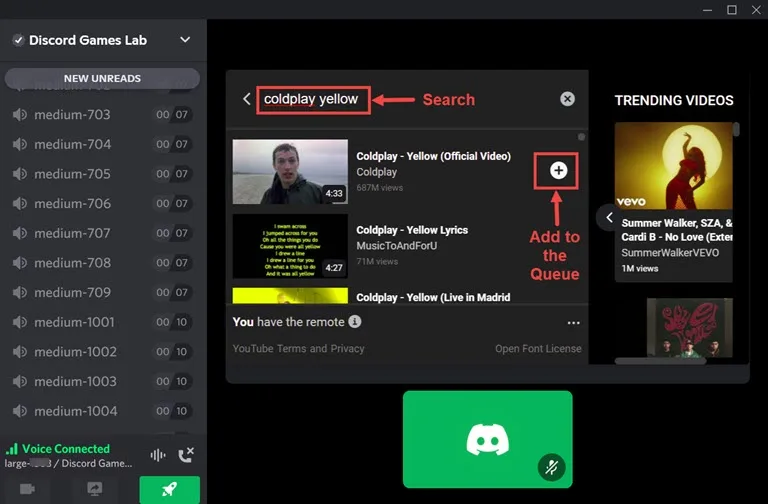
Task: Clear the search with the X icon
Action: coord(567,99)
